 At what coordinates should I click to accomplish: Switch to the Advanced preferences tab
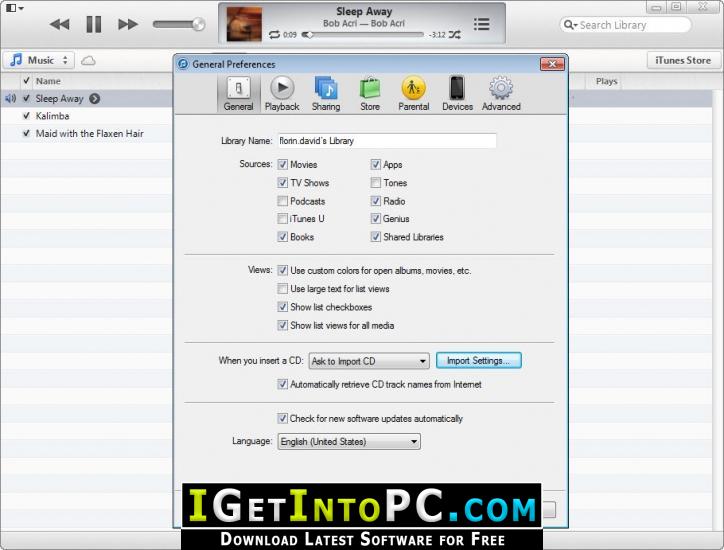501,94
